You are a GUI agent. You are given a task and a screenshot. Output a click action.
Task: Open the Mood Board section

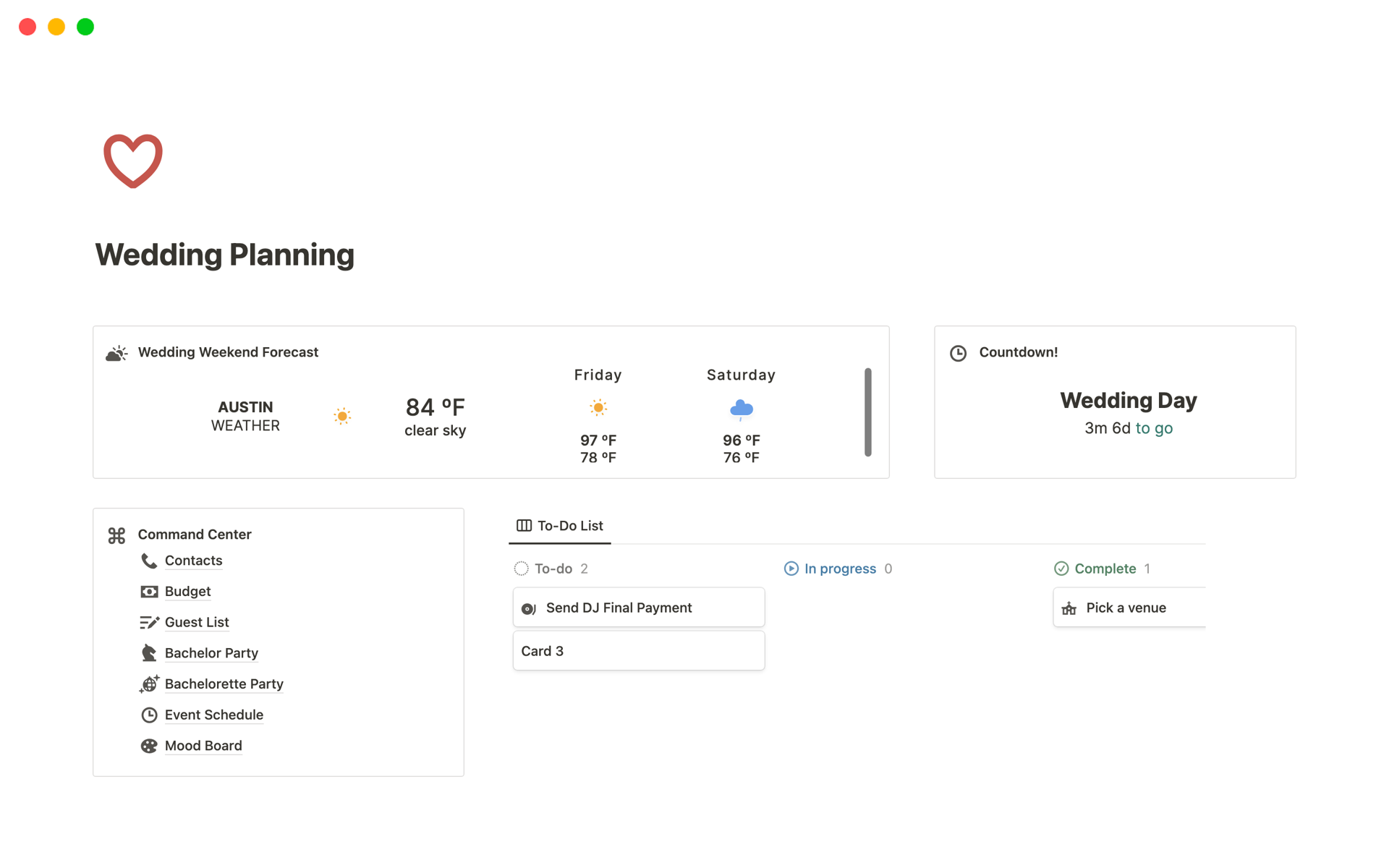point(203,745)
